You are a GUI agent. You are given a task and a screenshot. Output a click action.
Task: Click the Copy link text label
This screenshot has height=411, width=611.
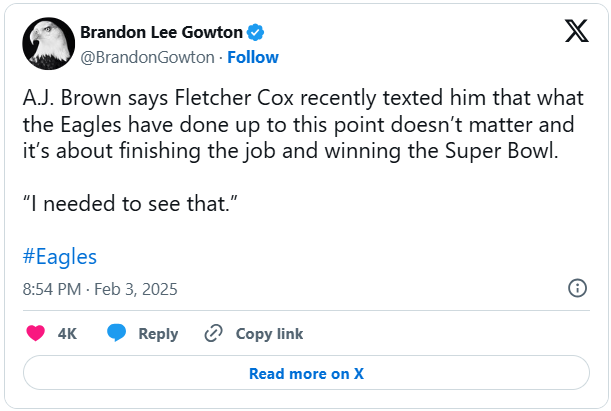tap(269, 334)
